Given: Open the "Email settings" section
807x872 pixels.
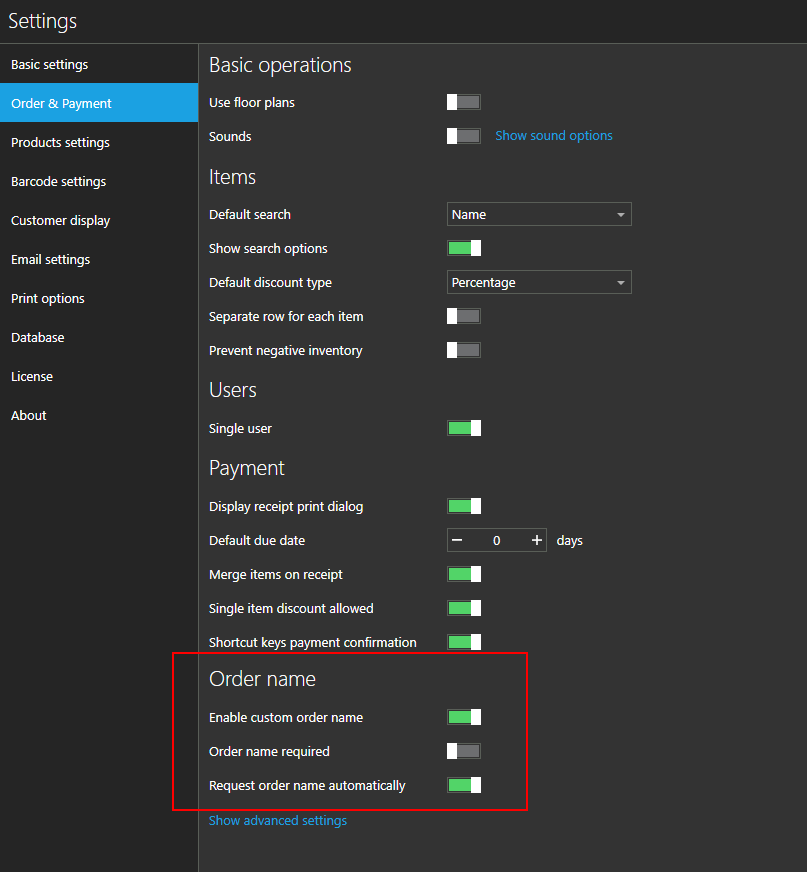Looking at the screenshot, I should (x=50, y=259).
